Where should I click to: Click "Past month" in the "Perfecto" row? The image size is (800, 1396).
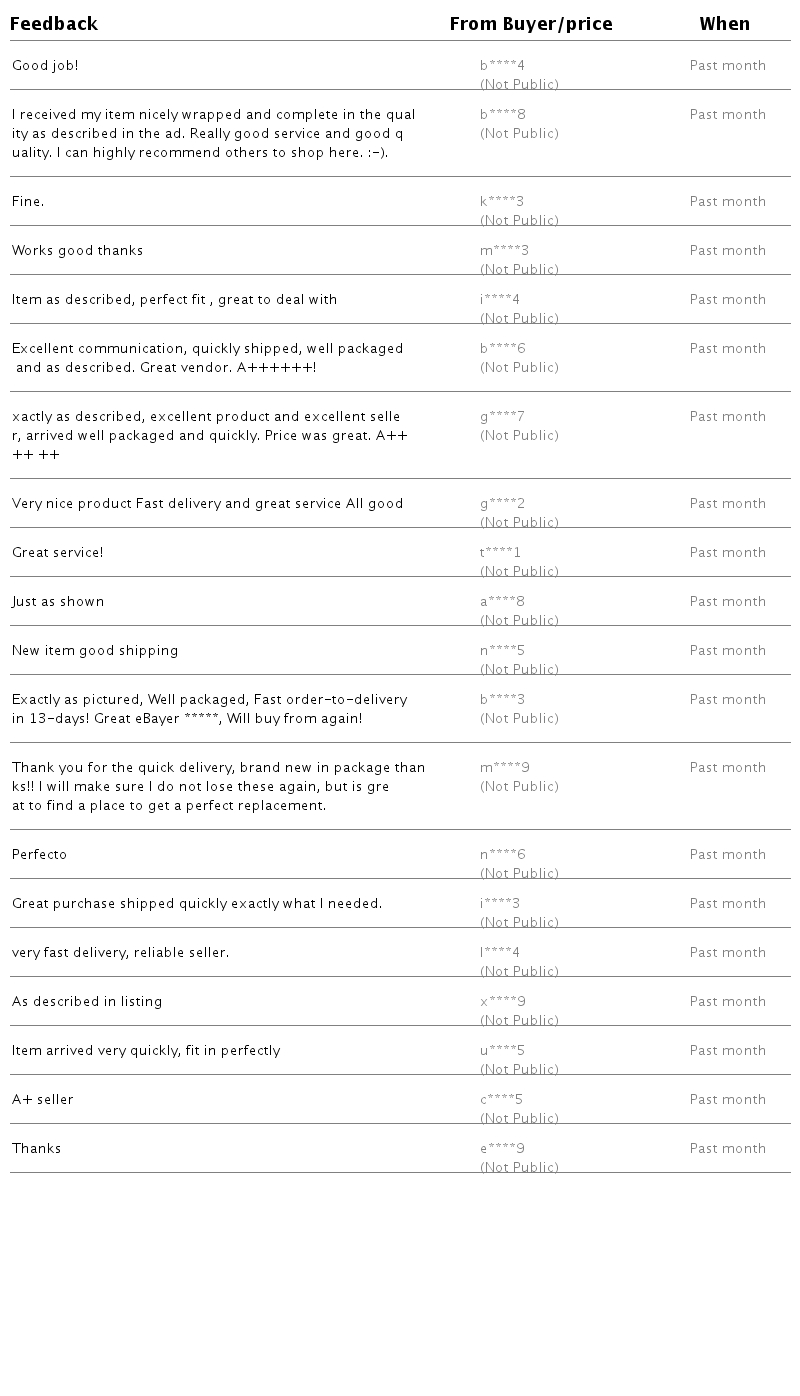pos(727,855)
